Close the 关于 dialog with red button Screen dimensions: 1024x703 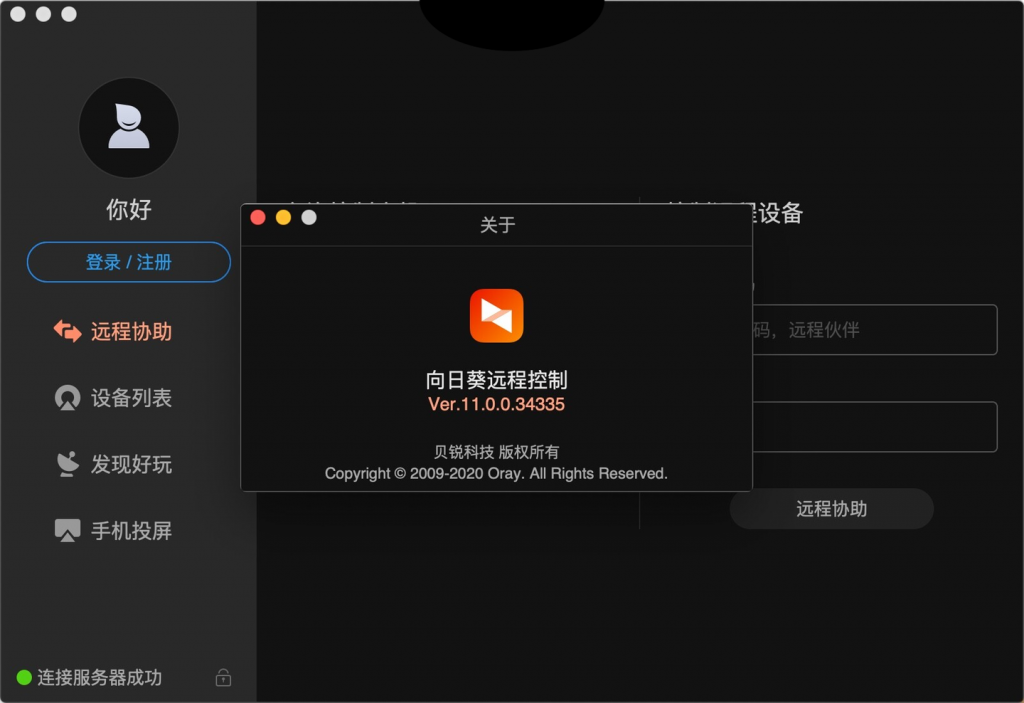(258, 217)
